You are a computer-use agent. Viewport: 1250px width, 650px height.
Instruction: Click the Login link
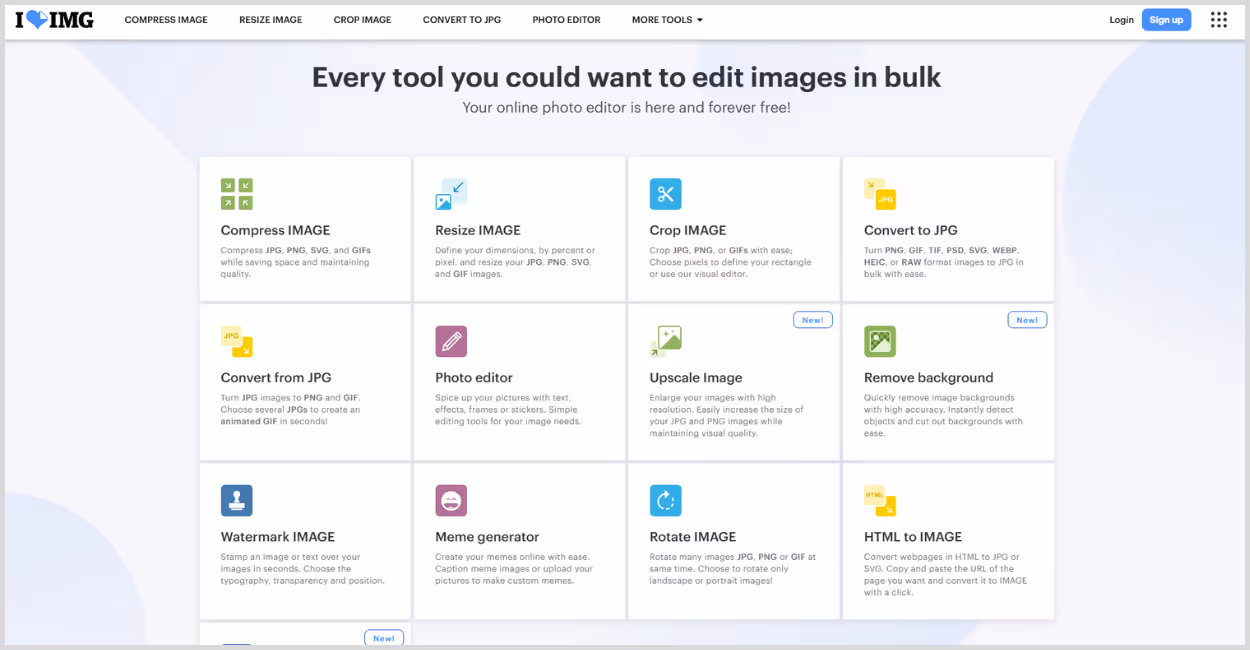pos(1122,20)
